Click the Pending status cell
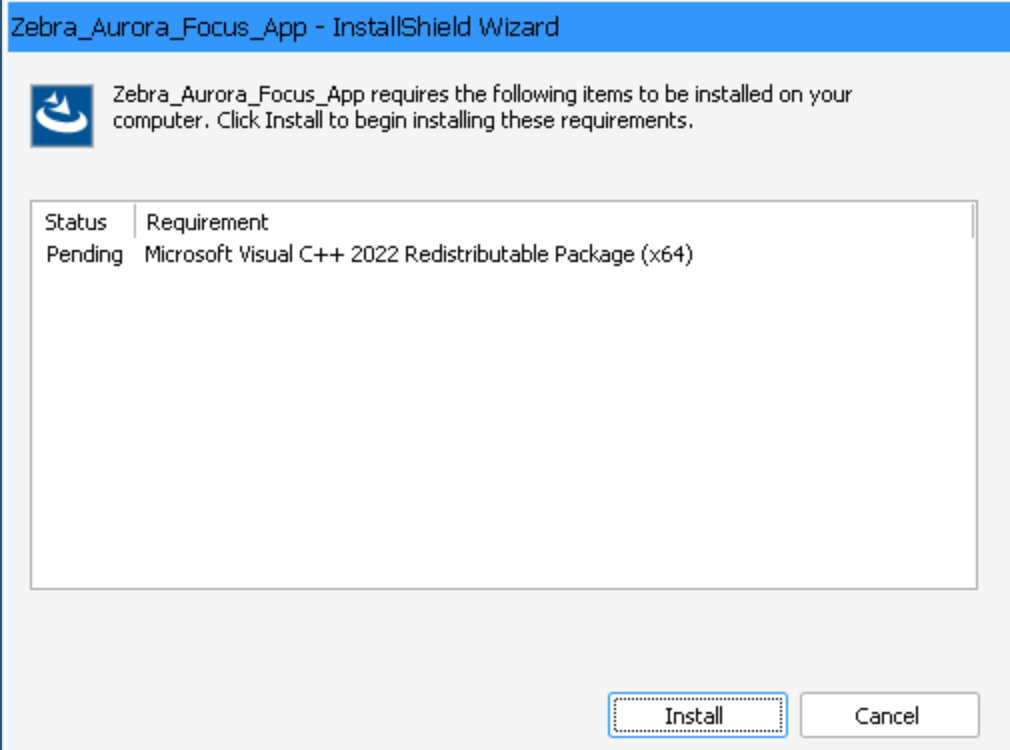This screenshot has width=1010, height=750. [84, 255]
